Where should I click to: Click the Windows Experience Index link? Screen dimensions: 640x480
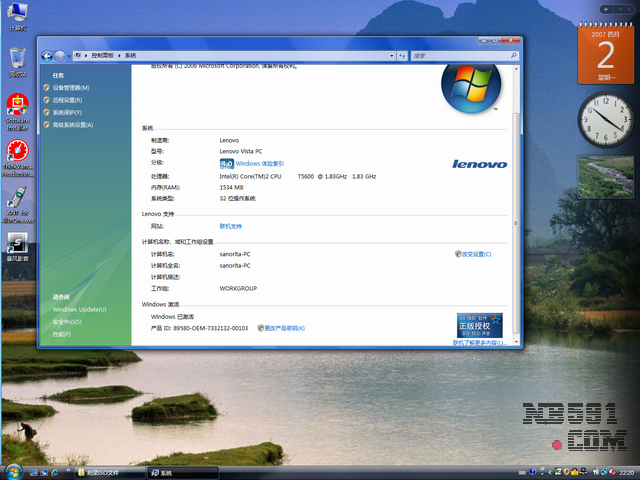259,163
